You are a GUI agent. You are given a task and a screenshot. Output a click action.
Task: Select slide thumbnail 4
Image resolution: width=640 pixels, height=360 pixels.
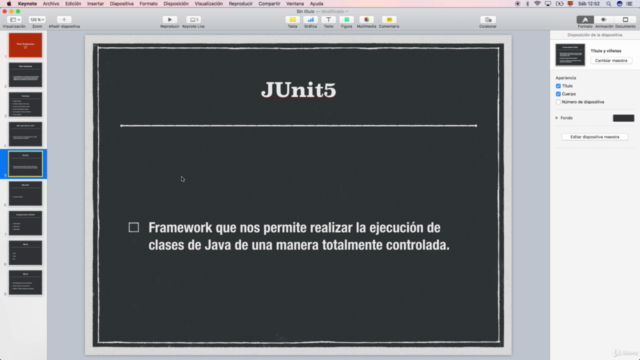[x=25, y=134]
